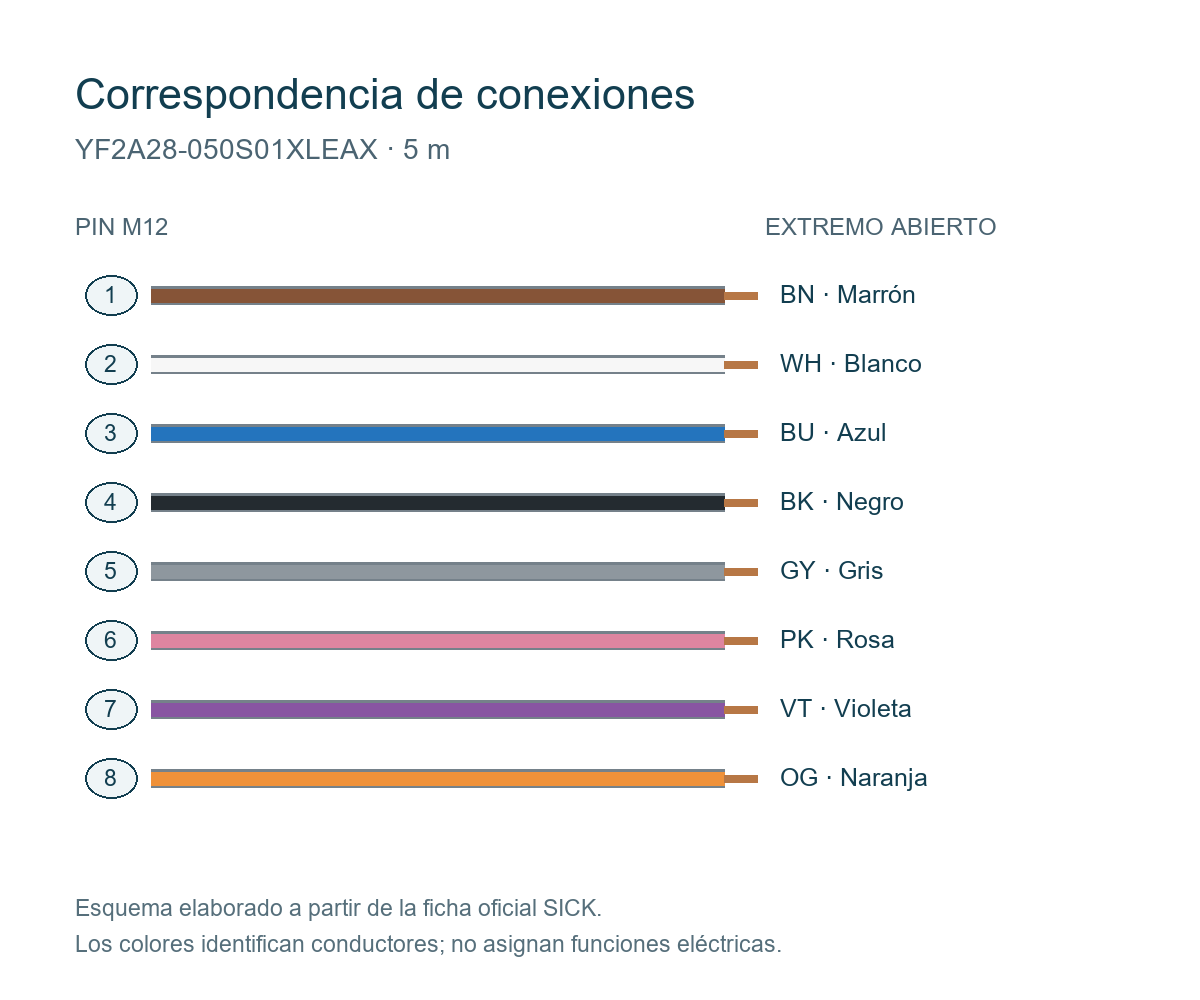1200x1000 pixels.
Task: Select the PIN M12 column header
Action: coord(122,227)
